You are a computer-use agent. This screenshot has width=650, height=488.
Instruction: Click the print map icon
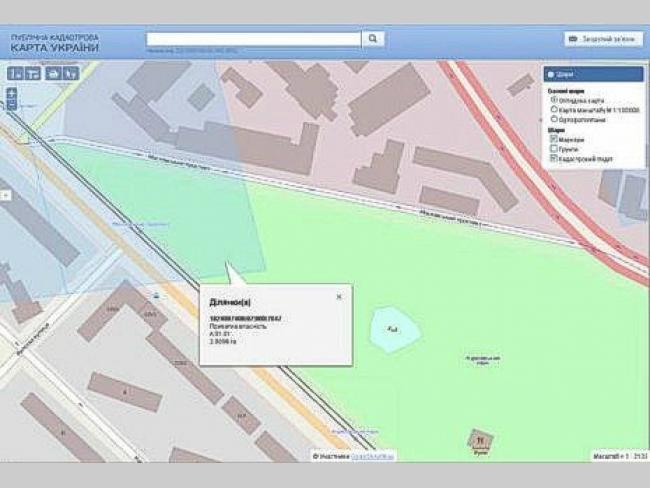pos(52,73)
